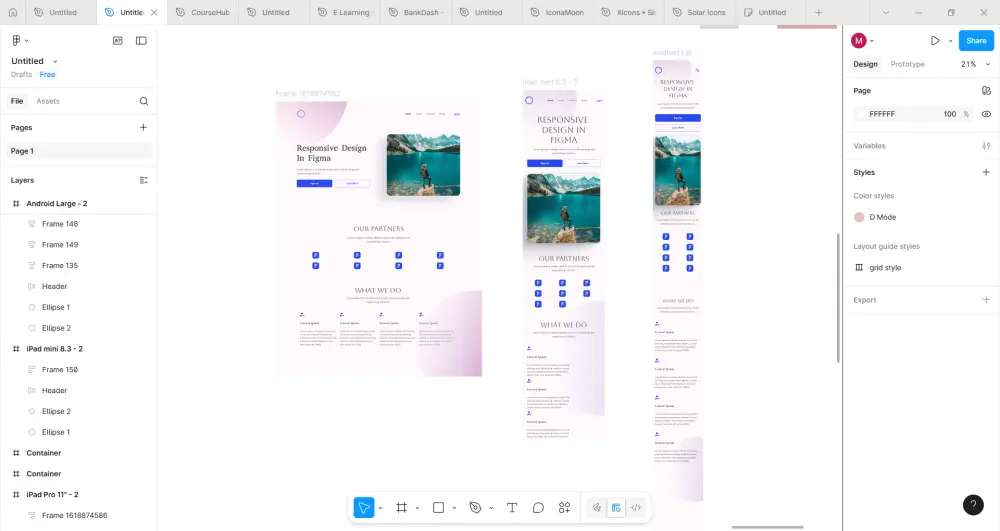Select the Text tool
The height and width of the screenshot is (531, 1000).
pyautogui.click(x=511, y=507)
